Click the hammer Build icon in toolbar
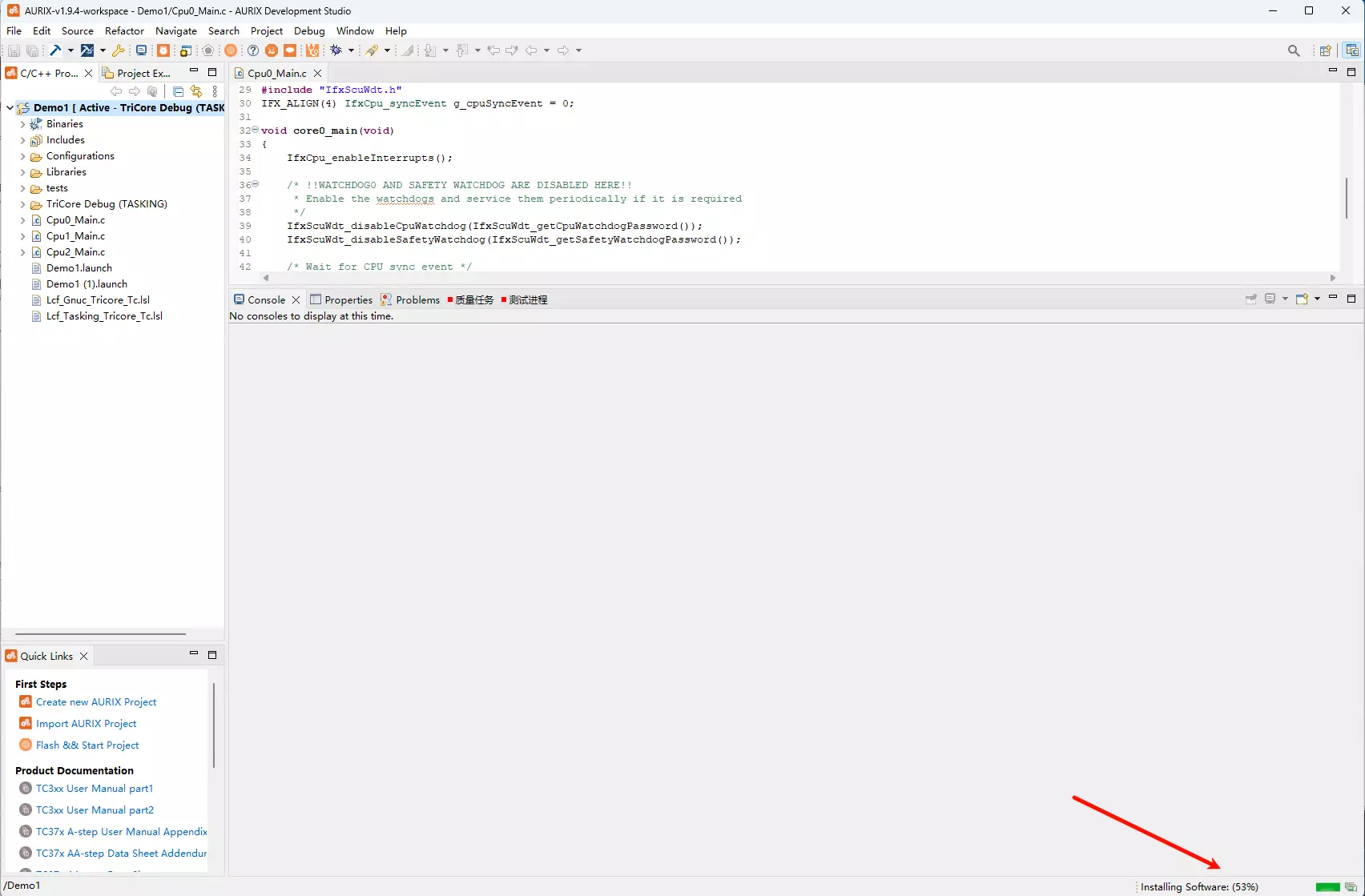The height and width of the screenshot is (896, 1365). pos(55,50)
